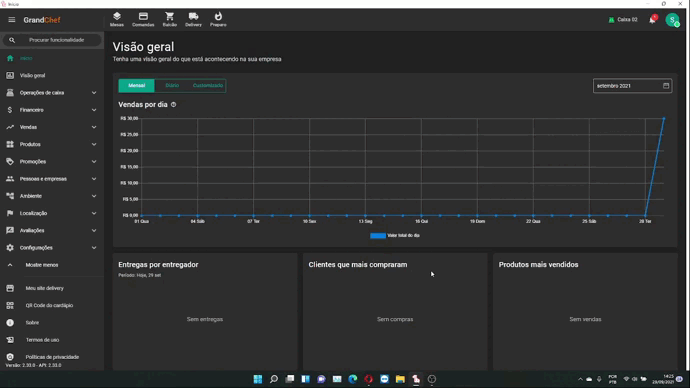Select the Mensal period tab
The height and width of the screenshot is (388, 690).
136,85
